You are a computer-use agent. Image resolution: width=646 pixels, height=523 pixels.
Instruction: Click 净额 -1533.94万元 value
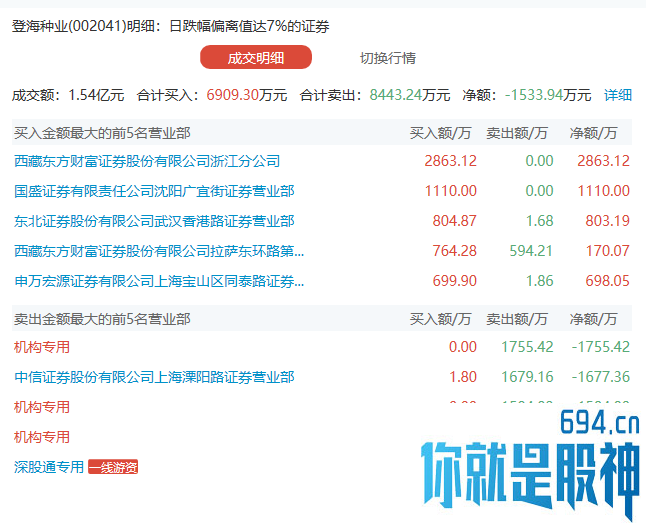coord(548,95)
